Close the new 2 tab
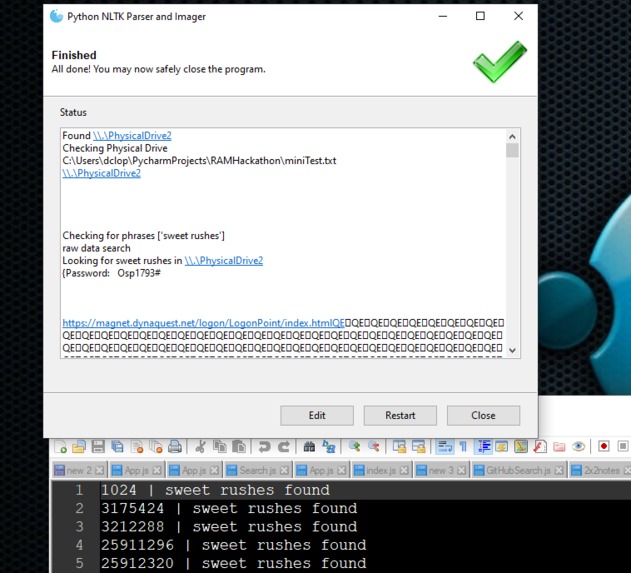This screenshot has width=631, height=573. [100, 470]
